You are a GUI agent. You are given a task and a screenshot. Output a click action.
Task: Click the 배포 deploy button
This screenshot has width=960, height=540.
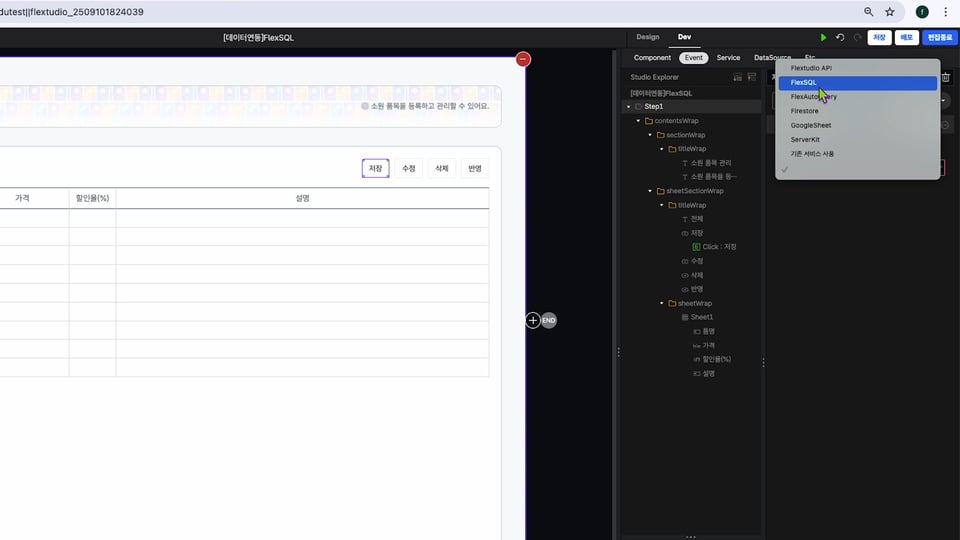coord(907,37)
